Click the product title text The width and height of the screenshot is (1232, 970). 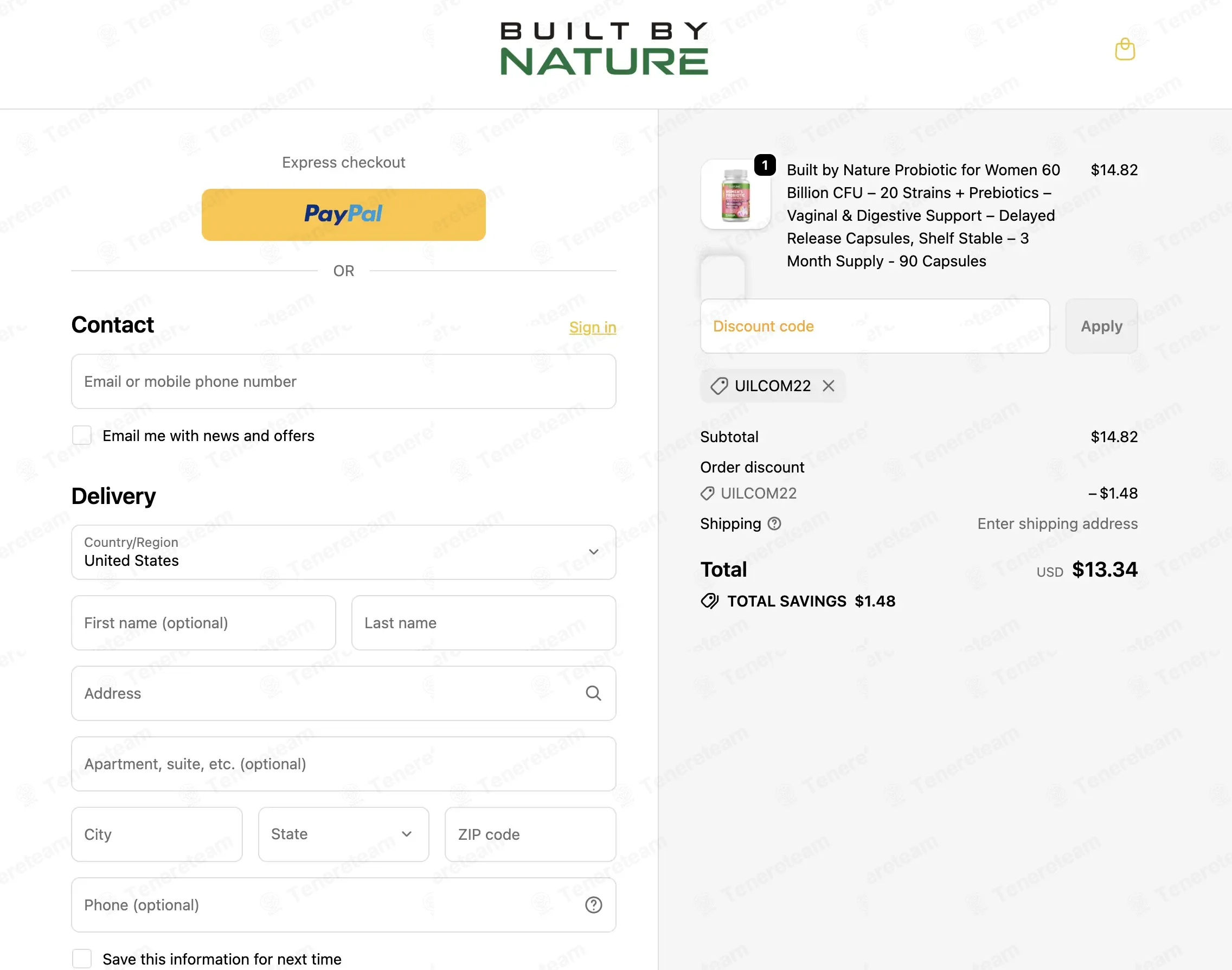pos(923,215)
